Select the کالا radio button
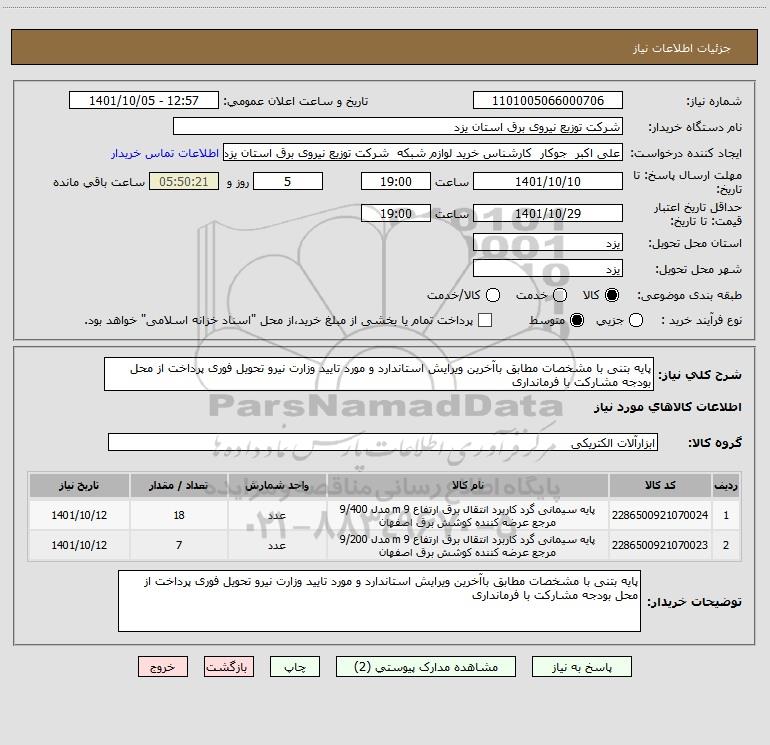The image size is (770, 745). pos(612,295)
